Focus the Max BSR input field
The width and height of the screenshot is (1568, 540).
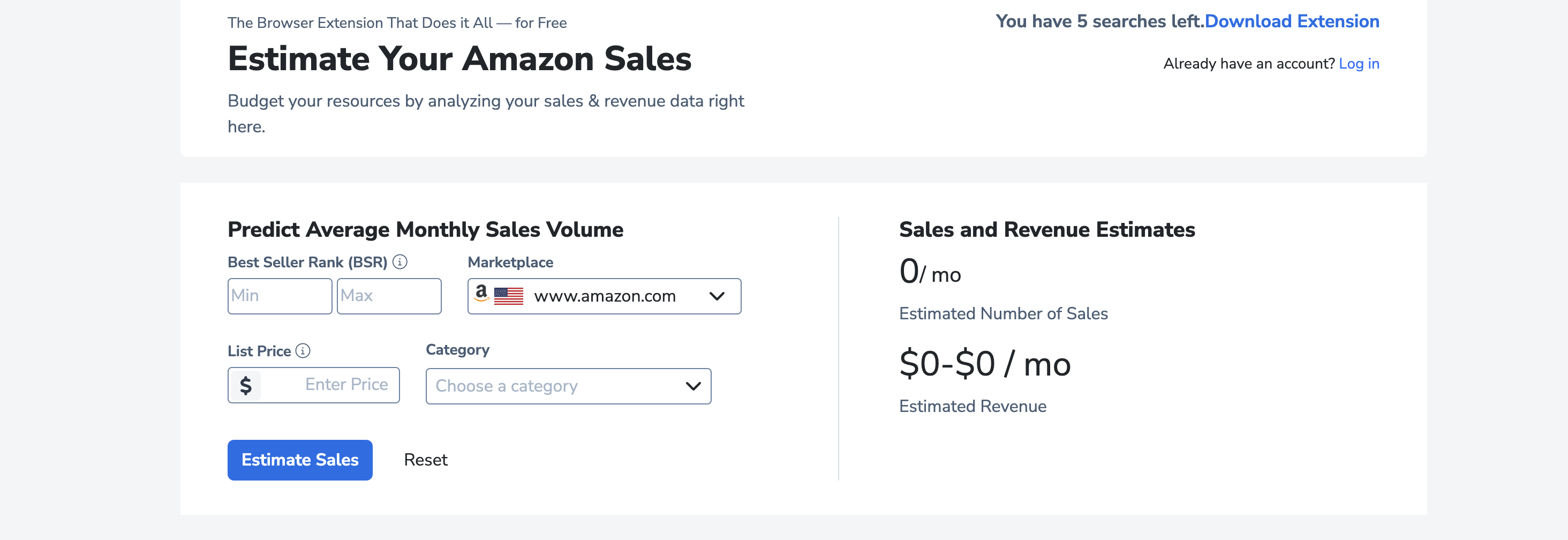point(389,296)
